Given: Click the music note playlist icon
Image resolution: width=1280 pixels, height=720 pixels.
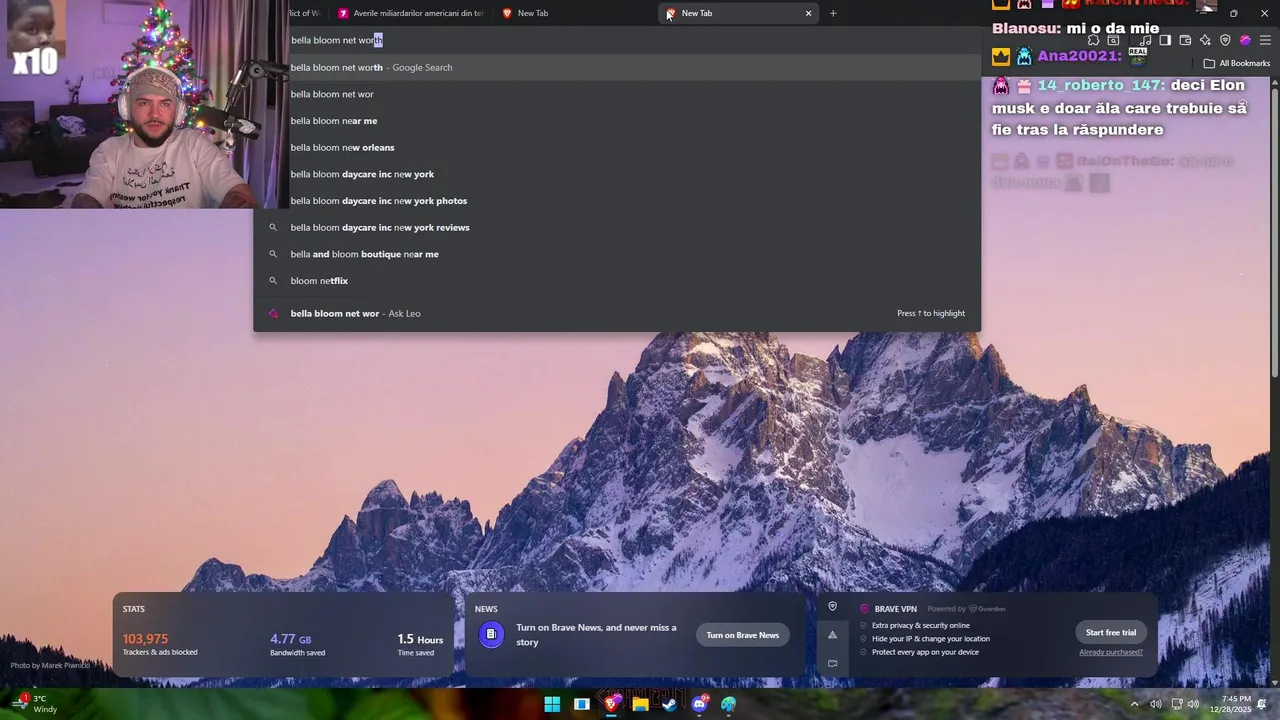Looking at the screenshot, I should [1146, 40].
